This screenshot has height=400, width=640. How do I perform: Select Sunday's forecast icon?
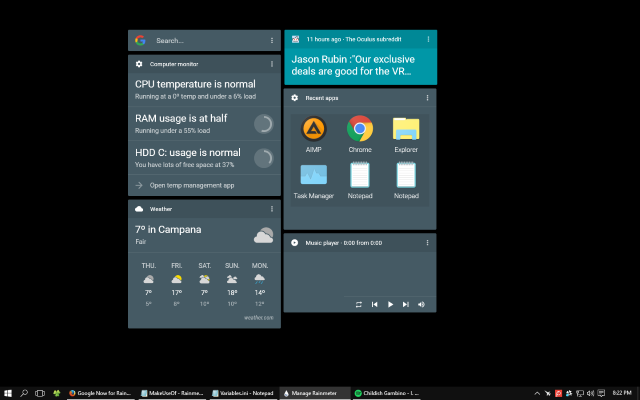pyautogui.click(x=232, y=279)
